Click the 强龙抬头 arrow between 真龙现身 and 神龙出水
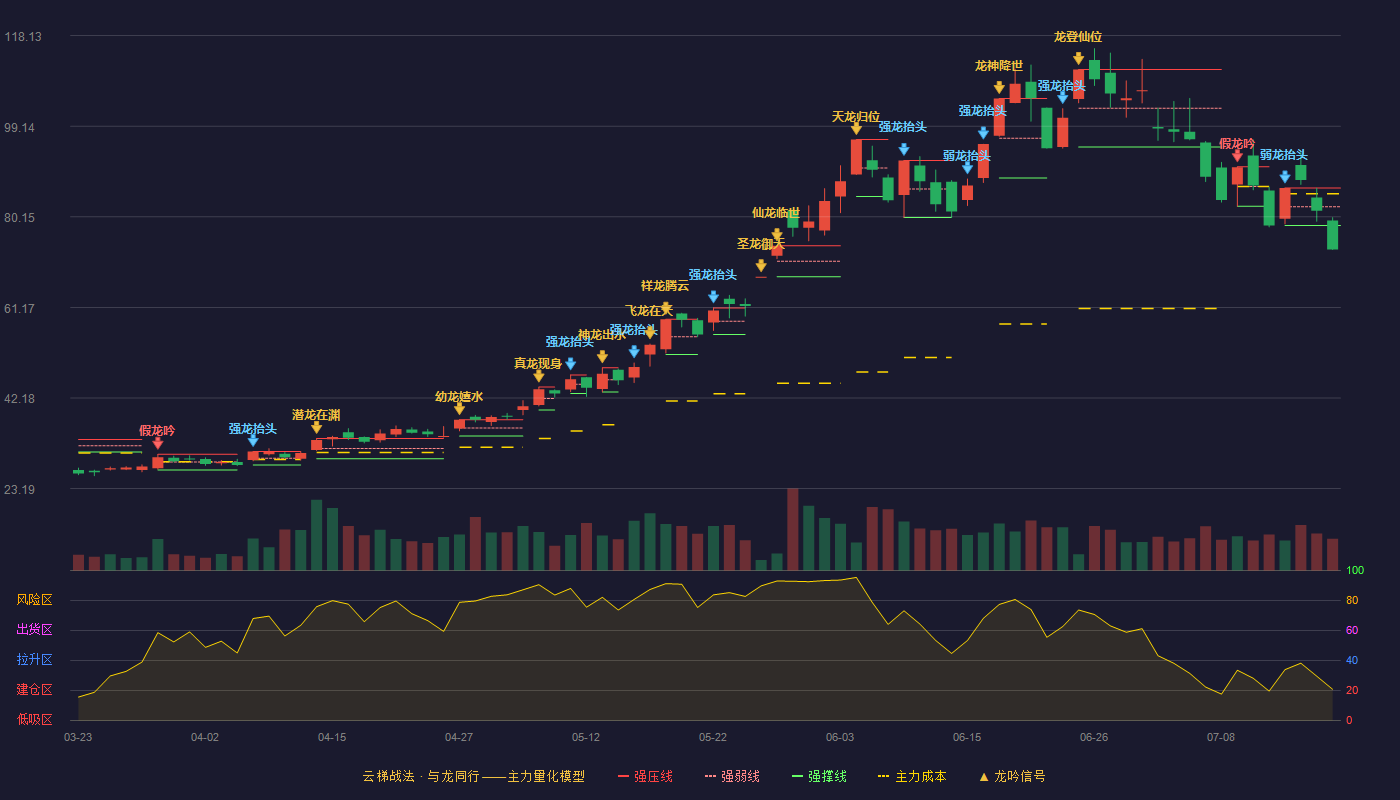 [x=570, y=364]
